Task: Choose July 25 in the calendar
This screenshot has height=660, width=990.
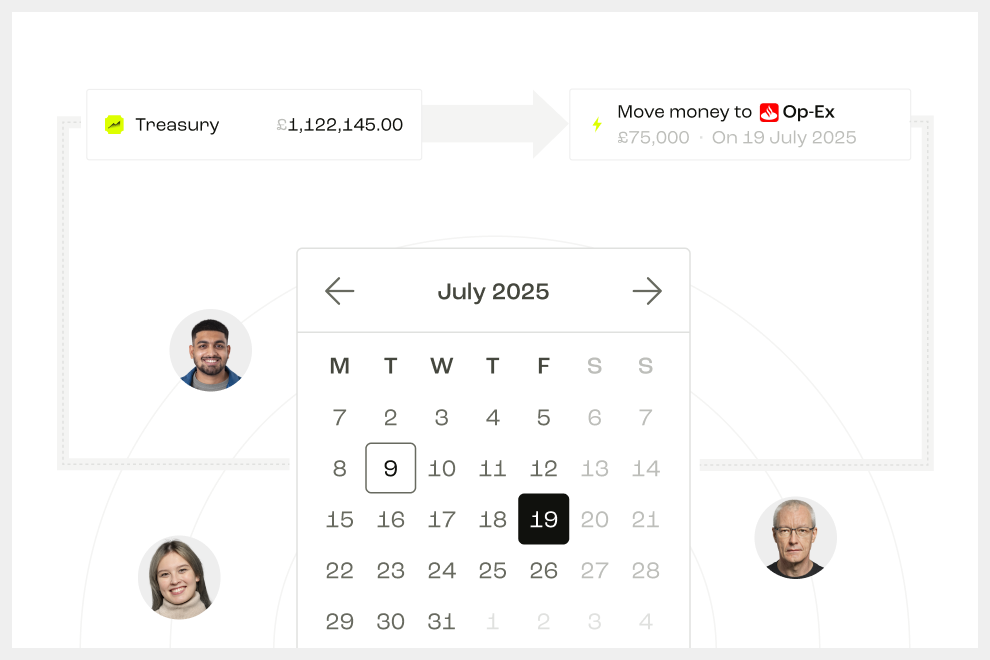Action: [492, 570]
